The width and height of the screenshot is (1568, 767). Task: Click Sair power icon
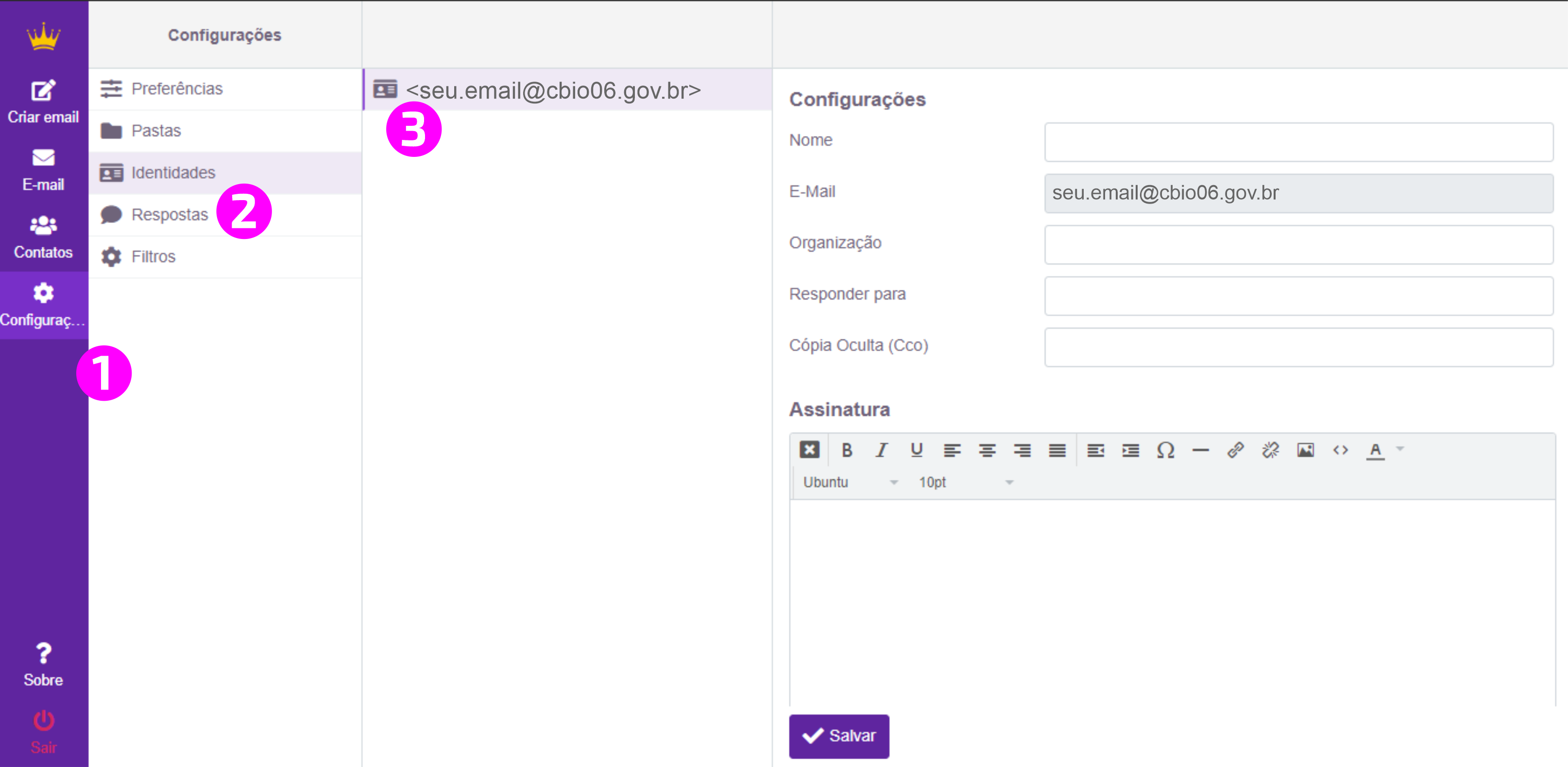click(x=43, y=721)
